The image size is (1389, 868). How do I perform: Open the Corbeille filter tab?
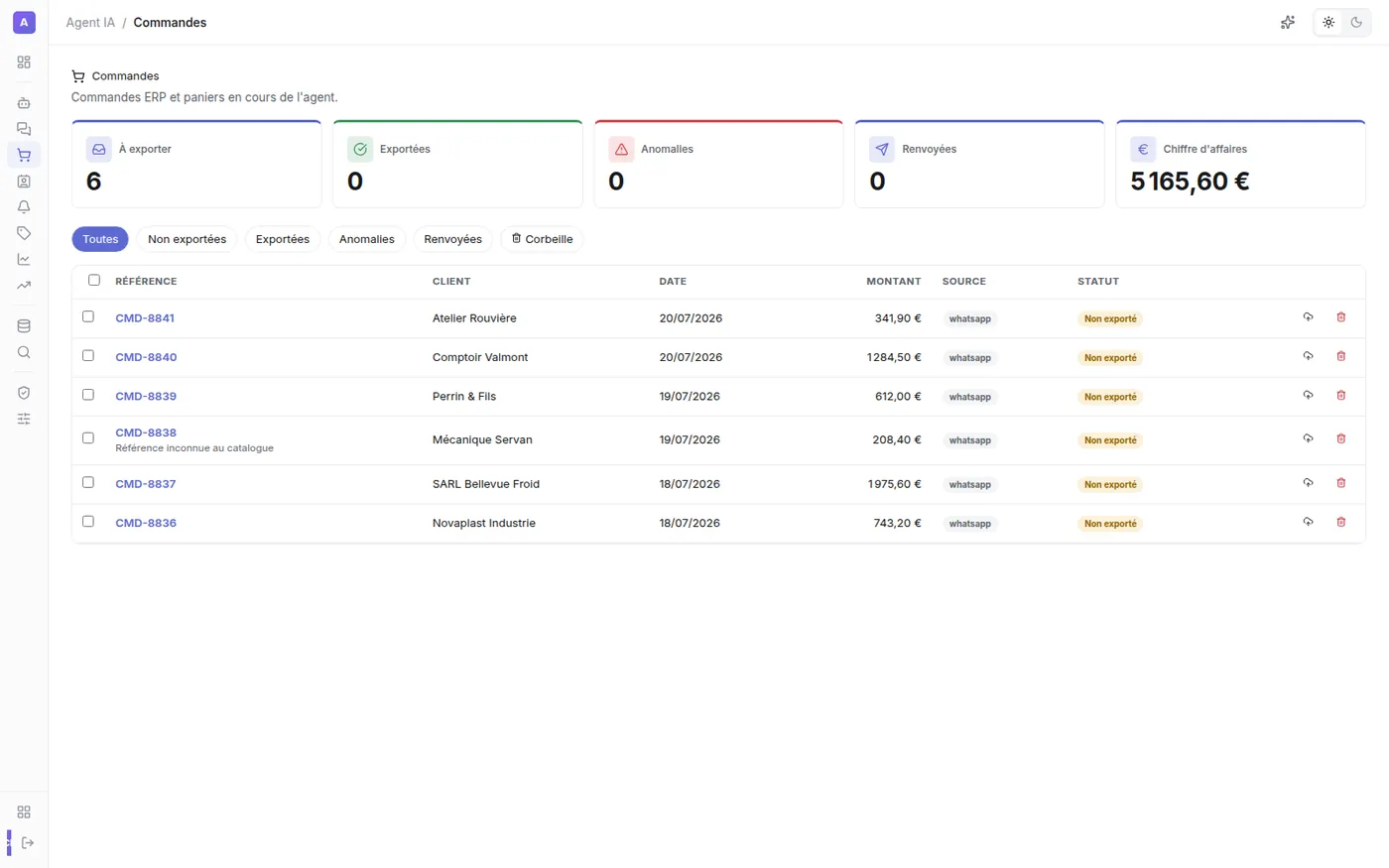[x=542, y=239]
